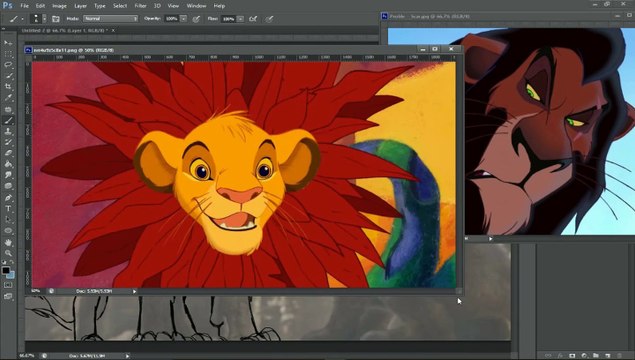Select the Lasso tool
The image size is (635, 360).
(8, 64)
